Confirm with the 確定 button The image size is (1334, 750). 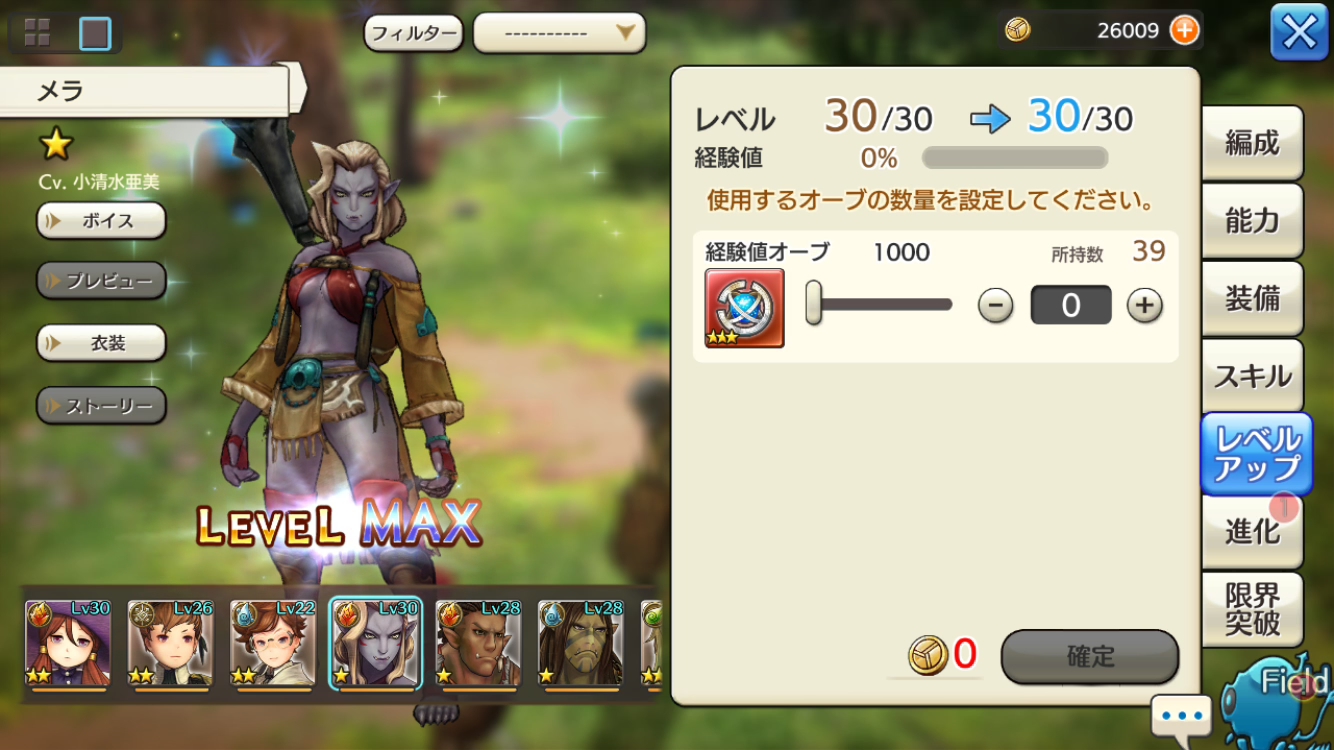(x=1090, y=657)
